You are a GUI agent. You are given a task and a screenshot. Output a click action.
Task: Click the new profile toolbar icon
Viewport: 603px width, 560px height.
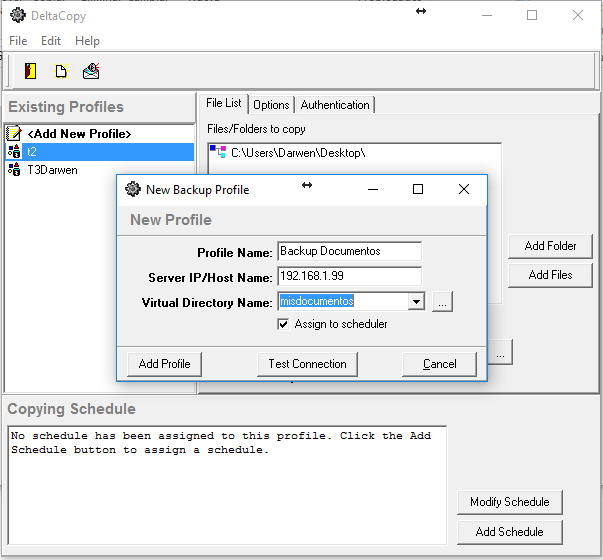tap(61, 71)
